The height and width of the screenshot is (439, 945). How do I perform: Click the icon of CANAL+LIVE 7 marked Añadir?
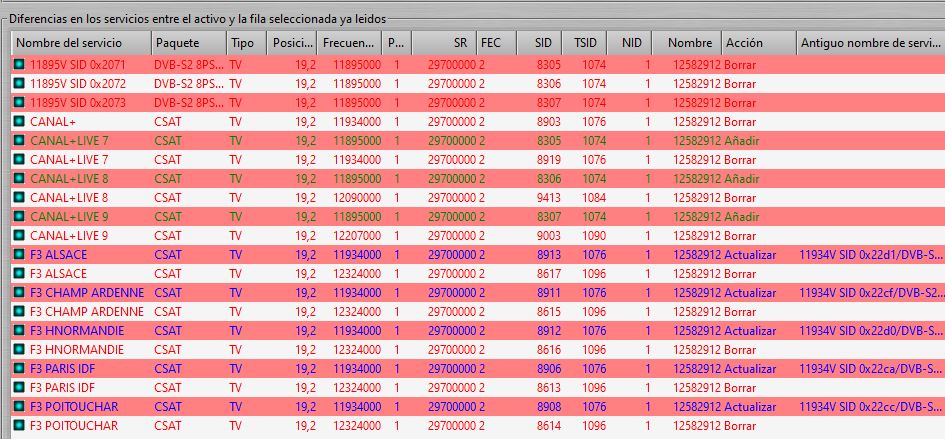pos(20,141)
